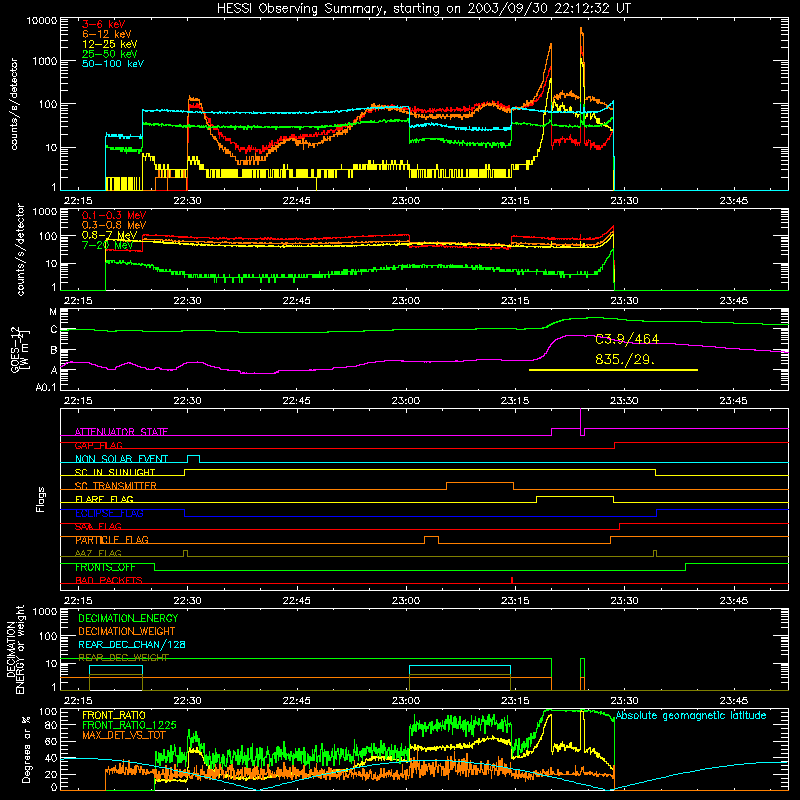This screenshot has height=800, width=800.
Task: Select the 12-25 keV legend label
Action: [110, 44]
